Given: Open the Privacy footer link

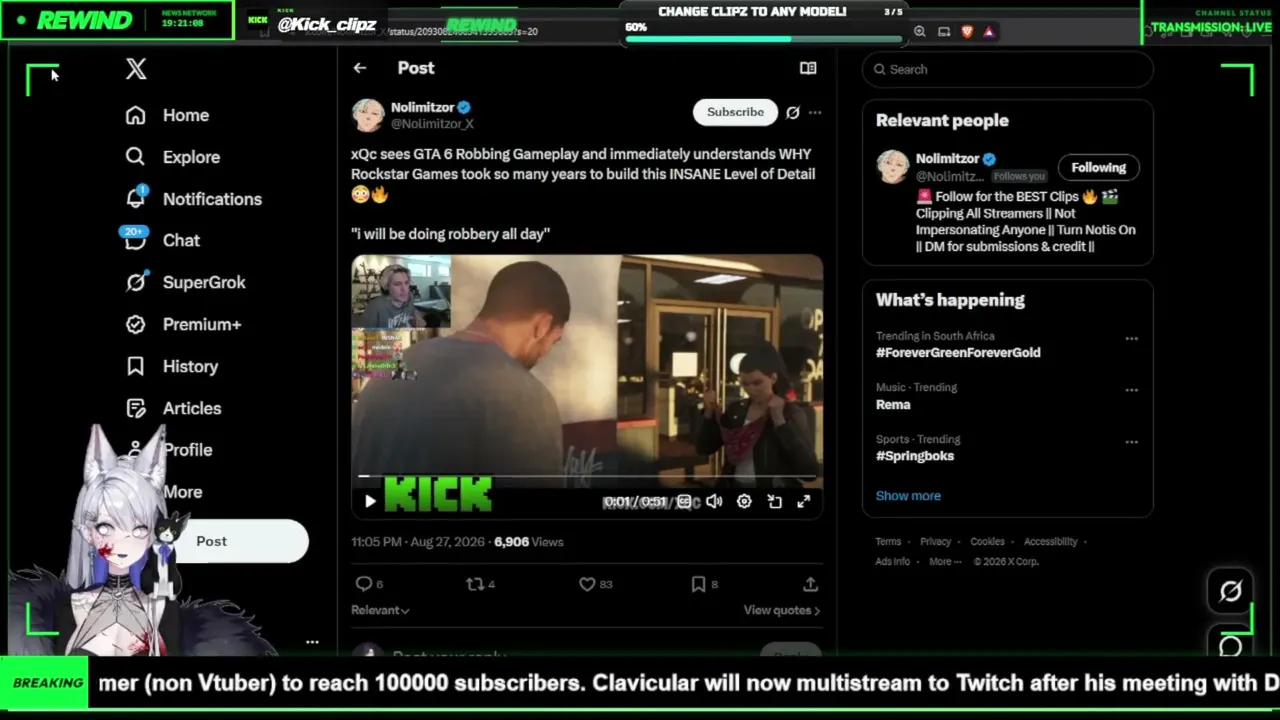Looking at the screenshot, I should [x=935, y=542].
